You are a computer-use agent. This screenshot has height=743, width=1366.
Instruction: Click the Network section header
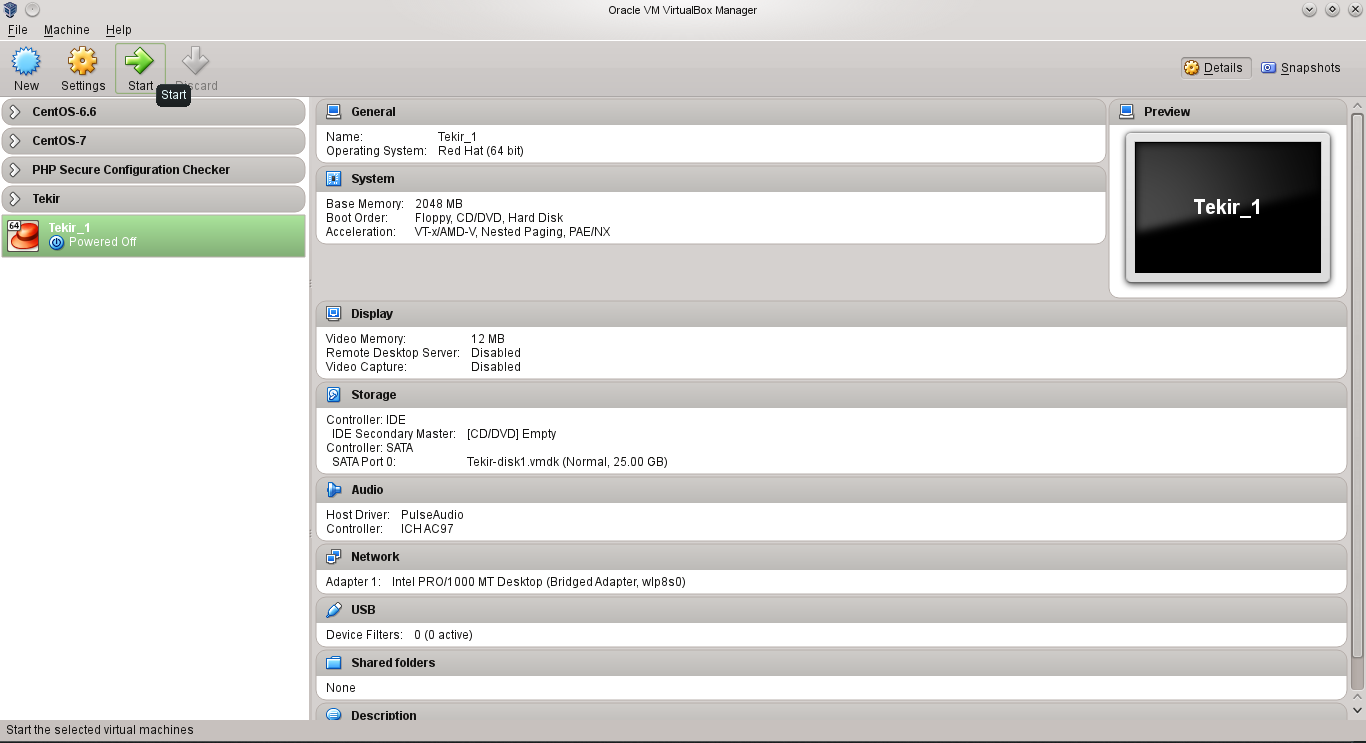[832, 557]
